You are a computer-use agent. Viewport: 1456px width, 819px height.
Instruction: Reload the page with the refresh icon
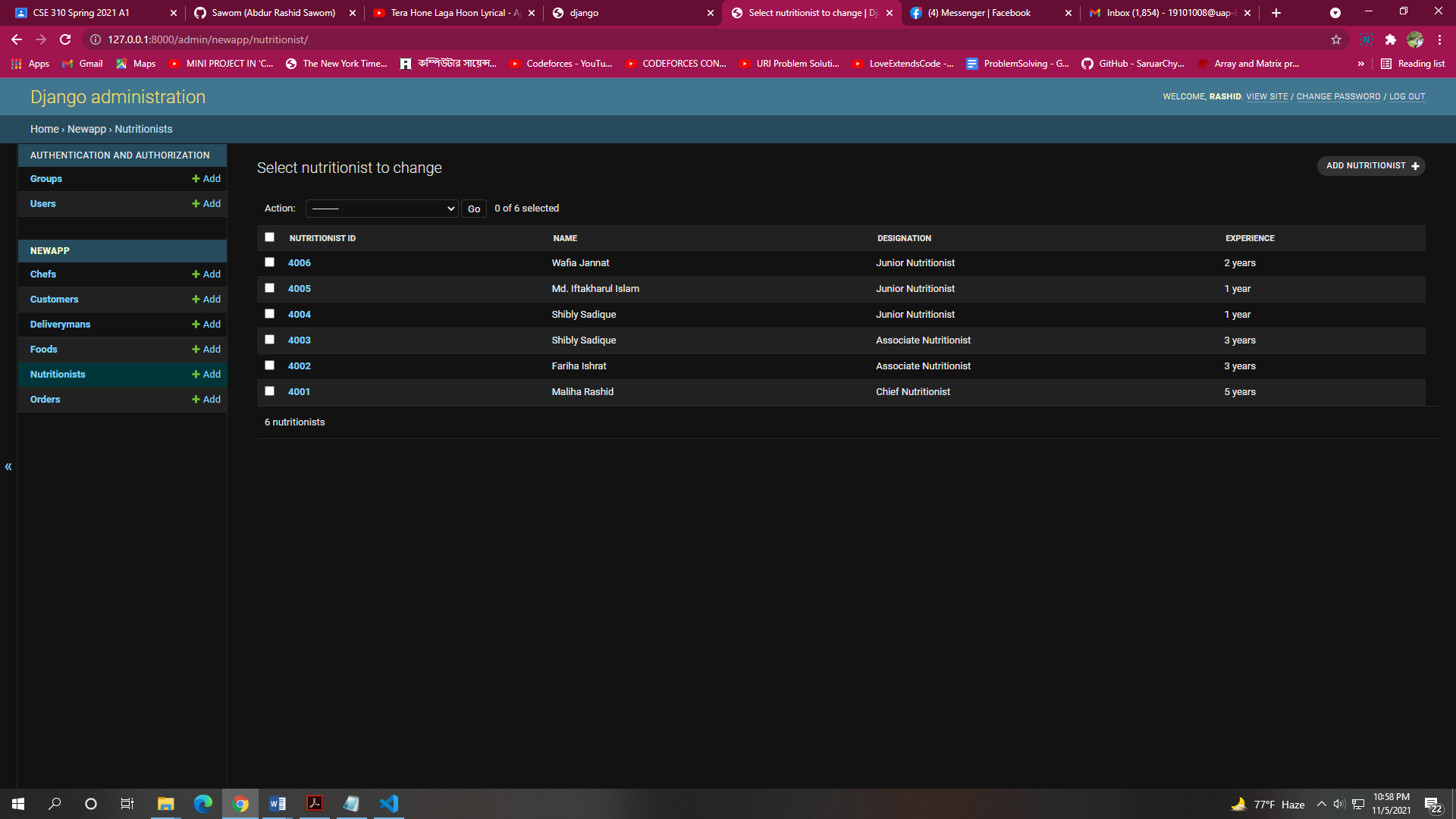tap(65, 39)
